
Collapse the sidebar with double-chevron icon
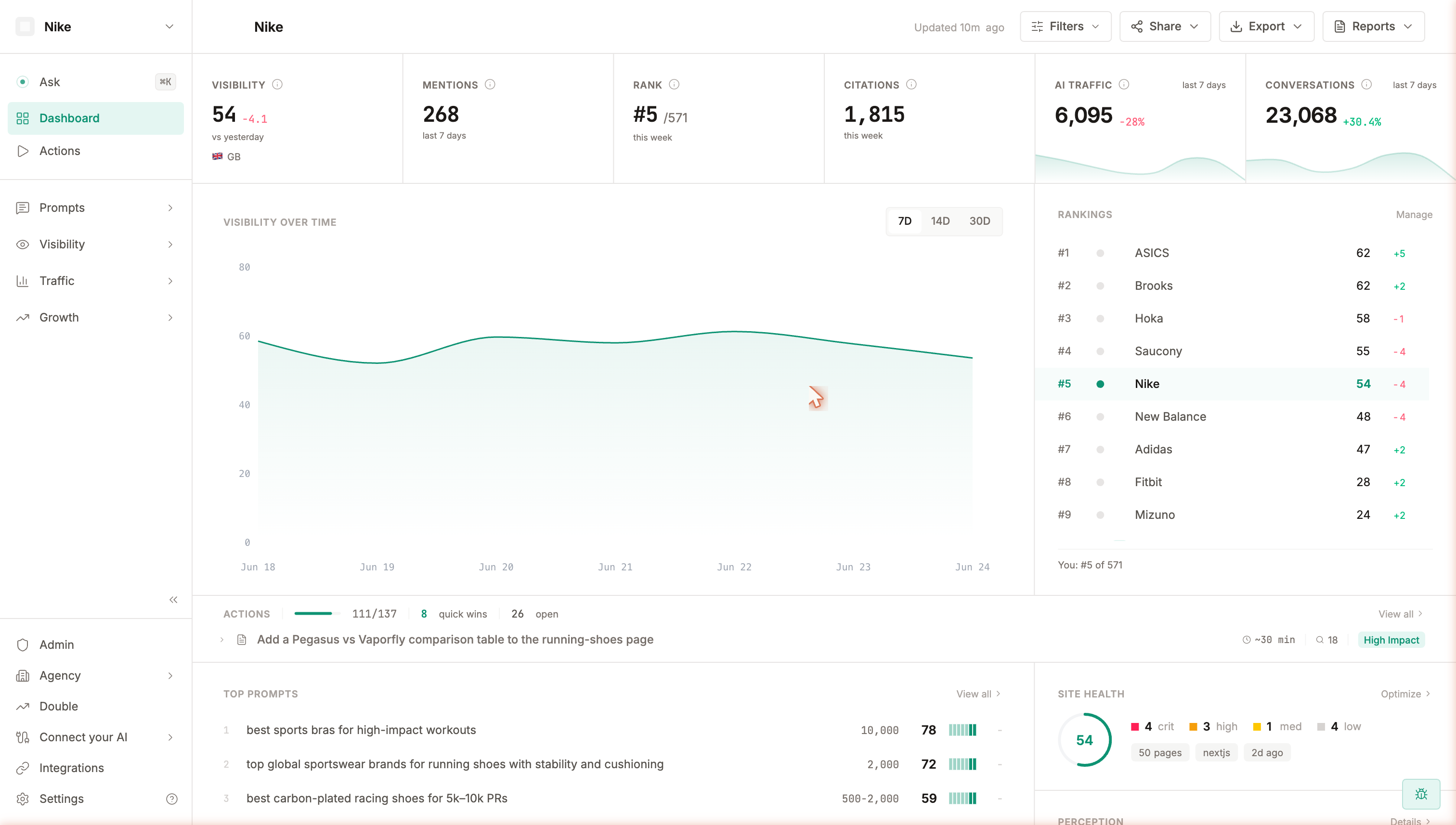click(173, 599)
